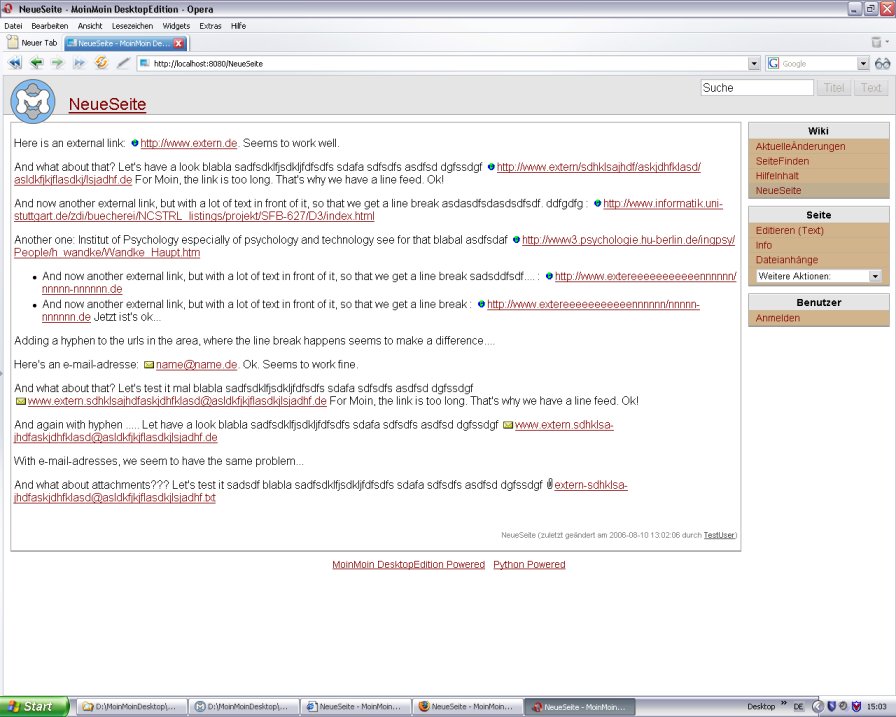Click the rewind navigation icon
The width and height of the screenshot is (896, 717).
point(15,63)
